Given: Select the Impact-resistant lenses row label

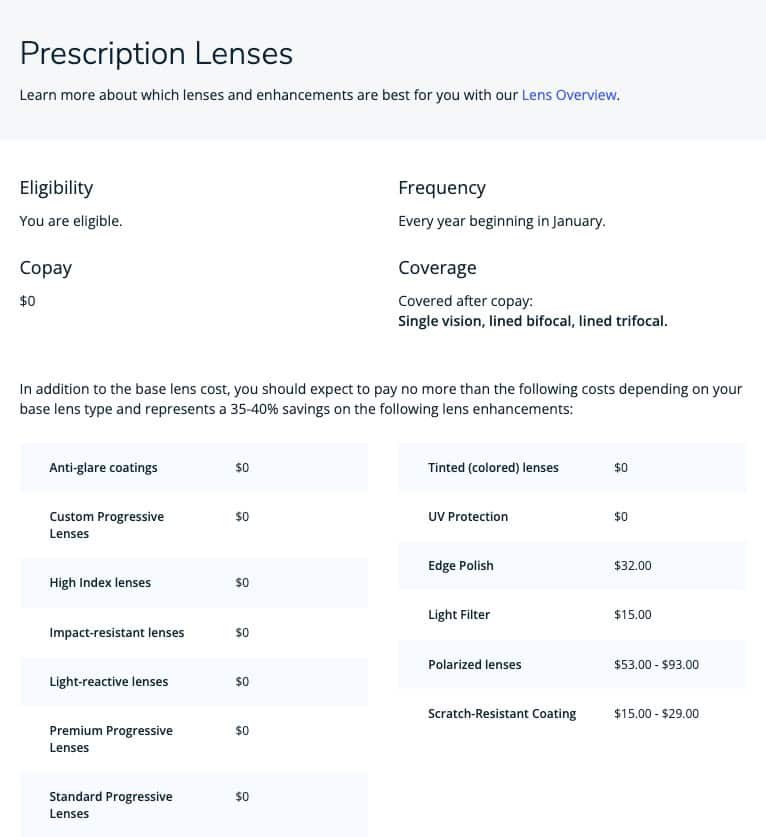Looking at the screenshot, I should coord(116,633).
